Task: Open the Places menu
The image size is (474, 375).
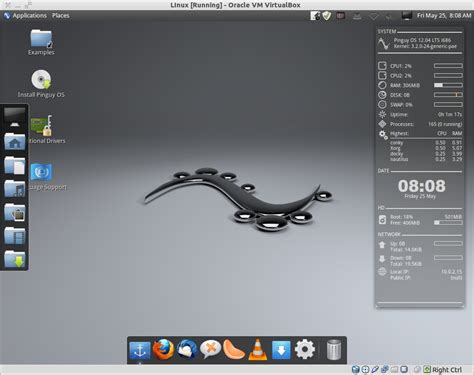Action: (61, 16)
